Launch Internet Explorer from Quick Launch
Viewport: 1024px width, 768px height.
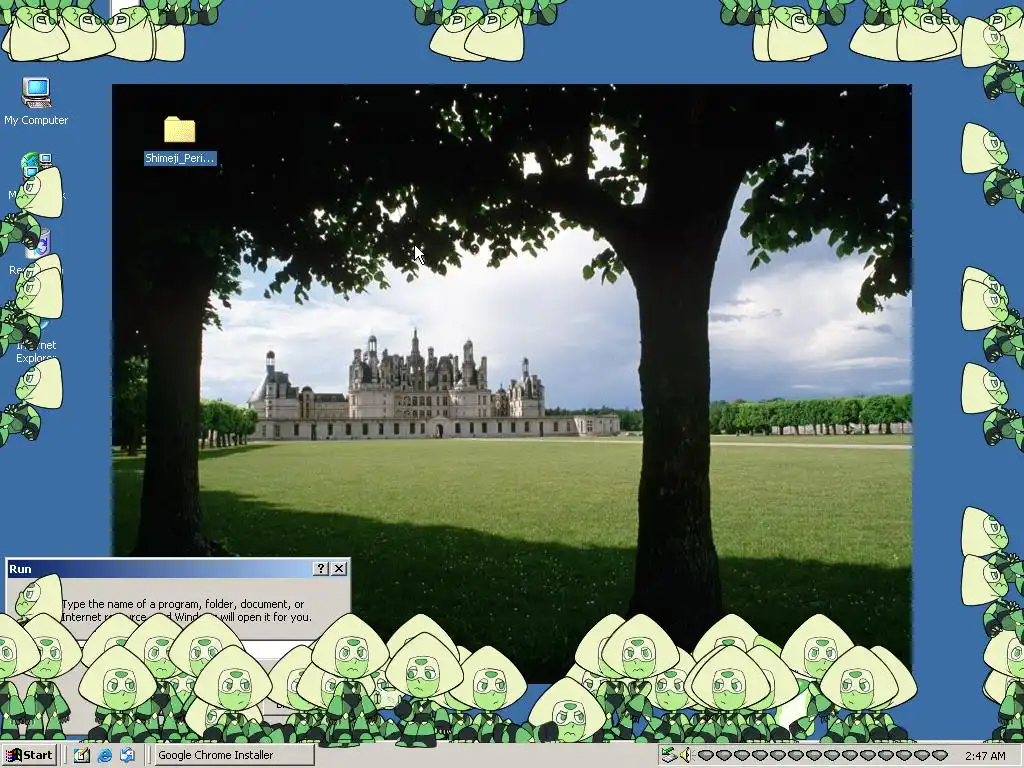pos(104,755)
